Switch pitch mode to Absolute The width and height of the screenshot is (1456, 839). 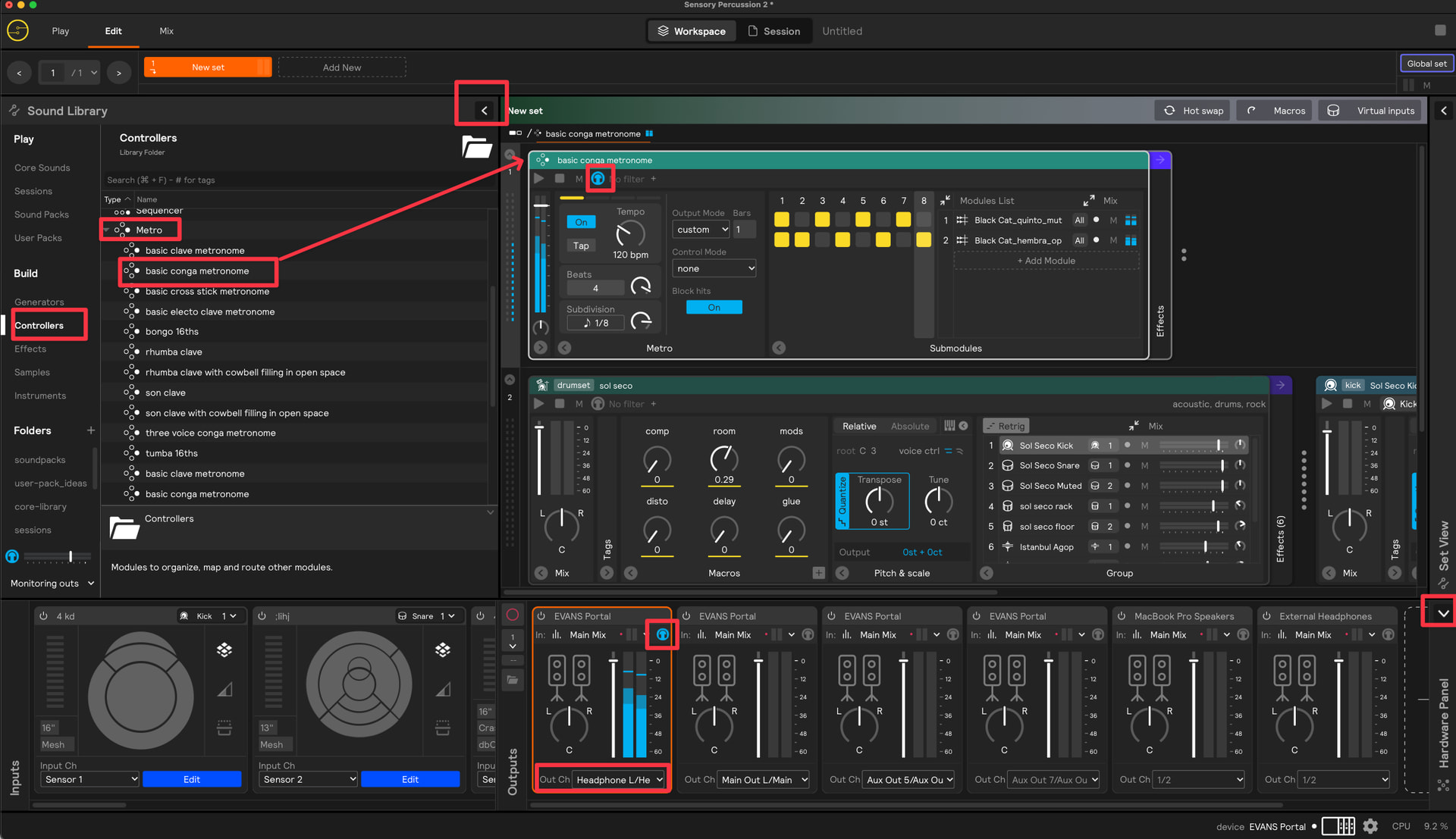point(910,426)
